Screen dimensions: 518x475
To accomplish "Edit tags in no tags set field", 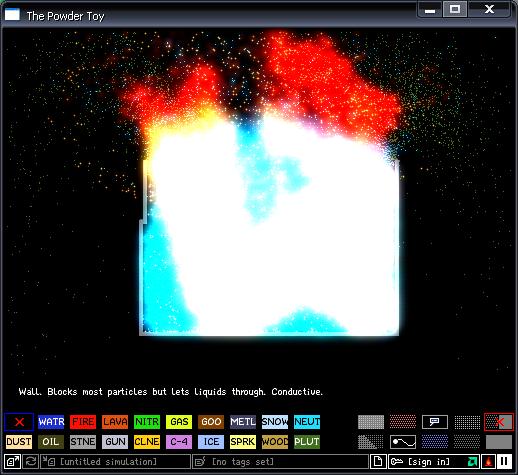I will click(280, 462).
